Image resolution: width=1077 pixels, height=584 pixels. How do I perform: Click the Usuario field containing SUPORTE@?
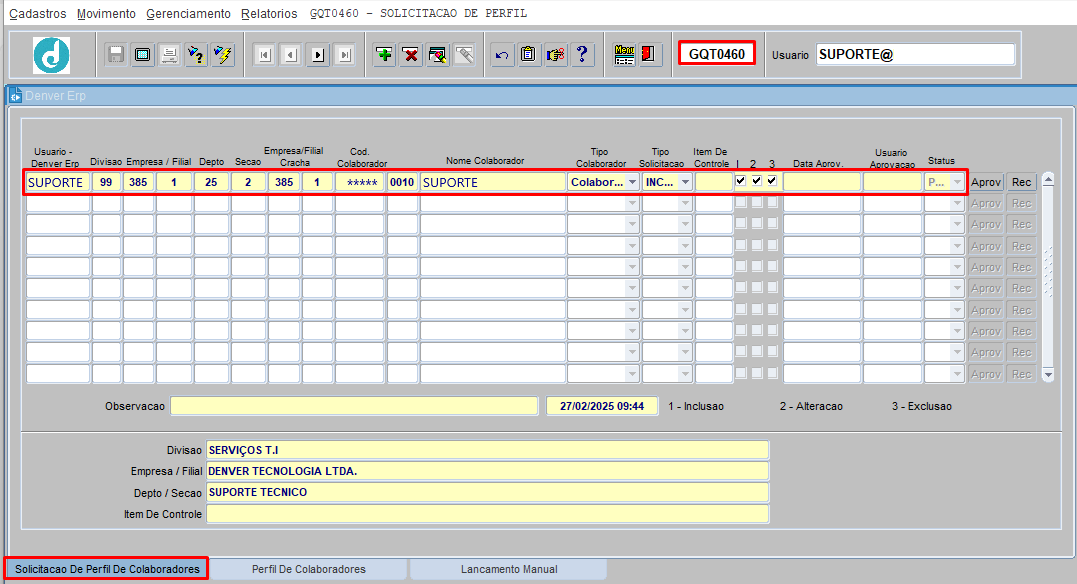click(x=915, y=54)
